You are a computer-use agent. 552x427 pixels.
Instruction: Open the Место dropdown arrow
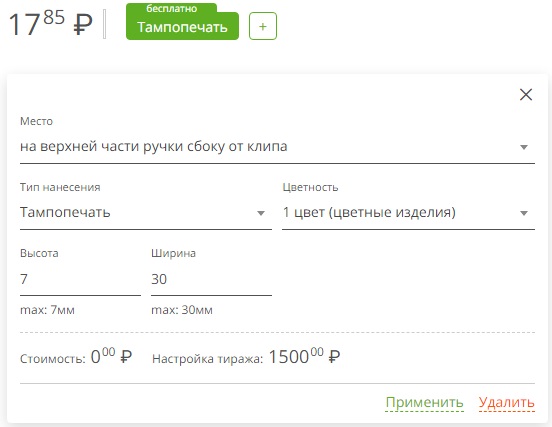pyautogui.click(x=524, y=147)
